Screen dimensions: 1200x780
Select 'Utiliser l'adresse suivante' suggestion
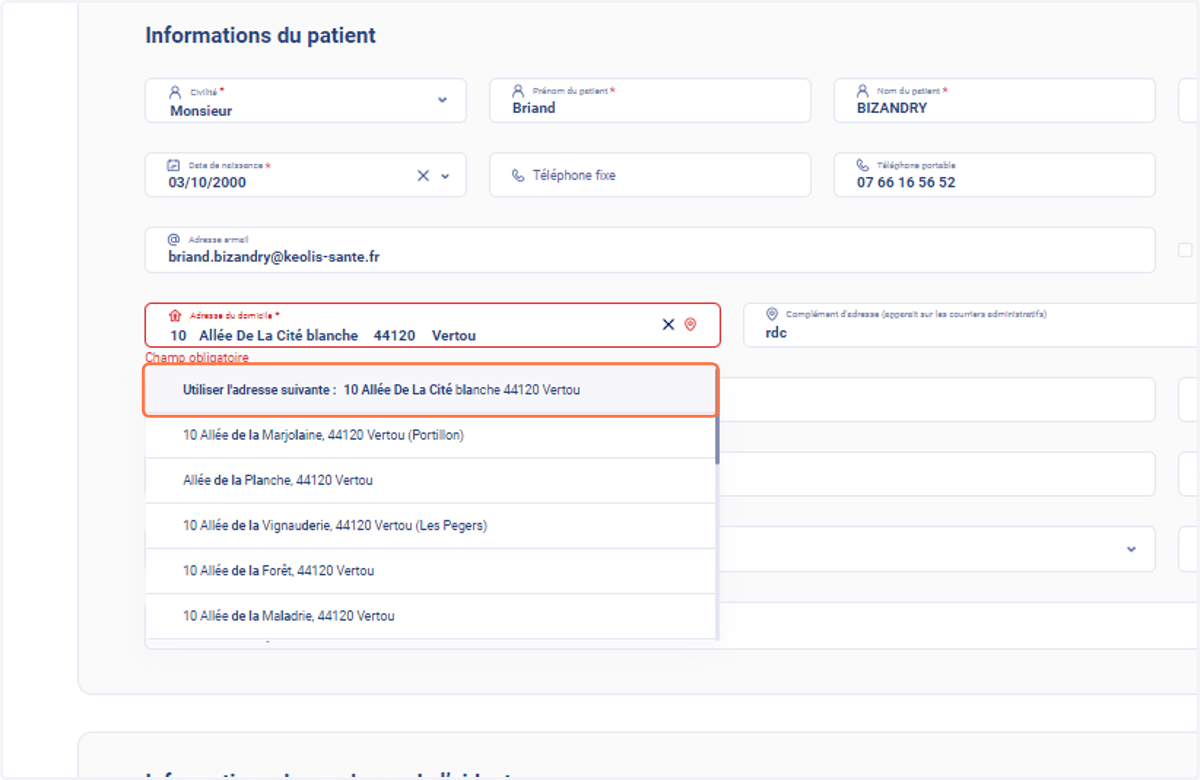coord(431,390)
